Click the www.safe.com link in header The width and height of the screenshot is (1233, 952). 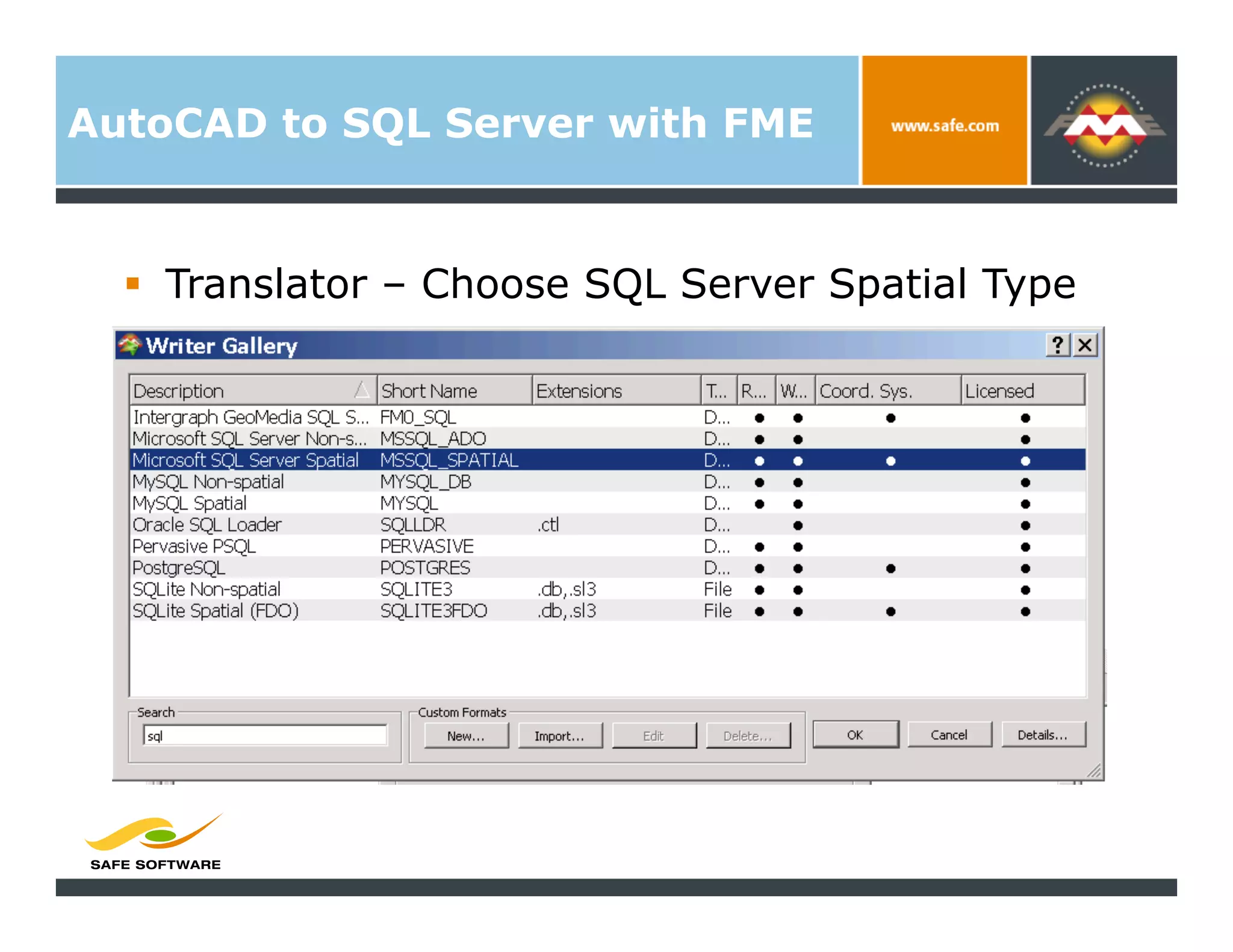(x=945, y=126)
